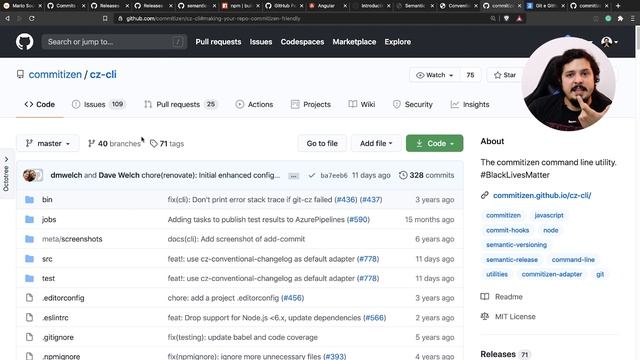This screenshot has width=640, height=360.
Task: Click the GitHub octocat logo
Action: (24, 42)
